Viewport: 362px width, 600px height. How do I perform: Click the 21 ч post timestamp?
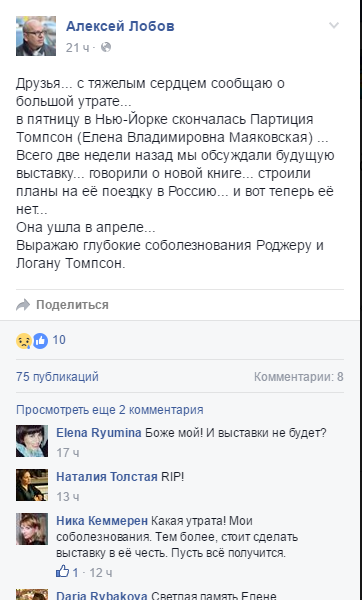(77, 47)
